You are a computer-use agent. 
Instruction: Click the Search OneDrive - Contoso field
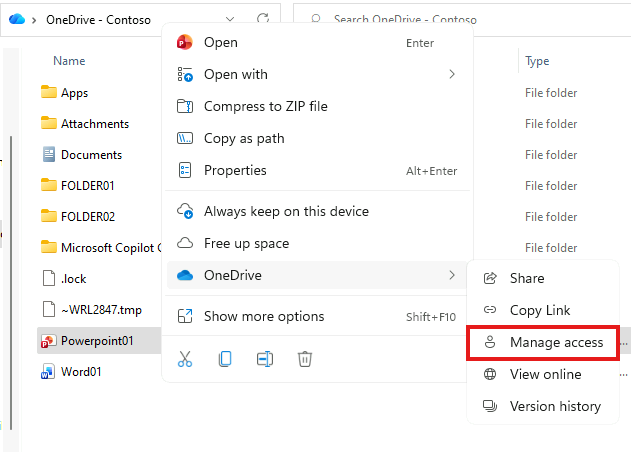(462, 19)
